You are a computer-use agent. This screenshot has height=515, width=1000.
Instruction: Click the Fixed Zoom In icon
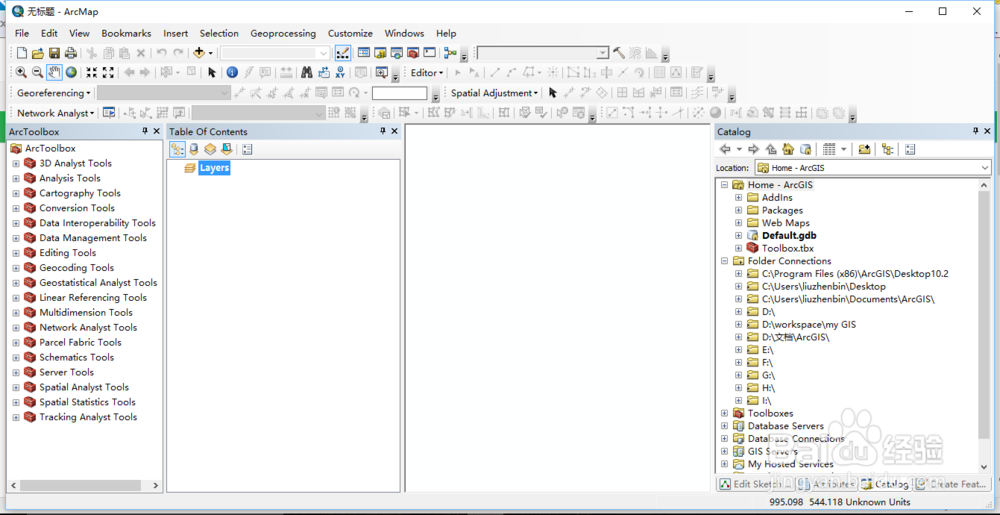(92, 73)
